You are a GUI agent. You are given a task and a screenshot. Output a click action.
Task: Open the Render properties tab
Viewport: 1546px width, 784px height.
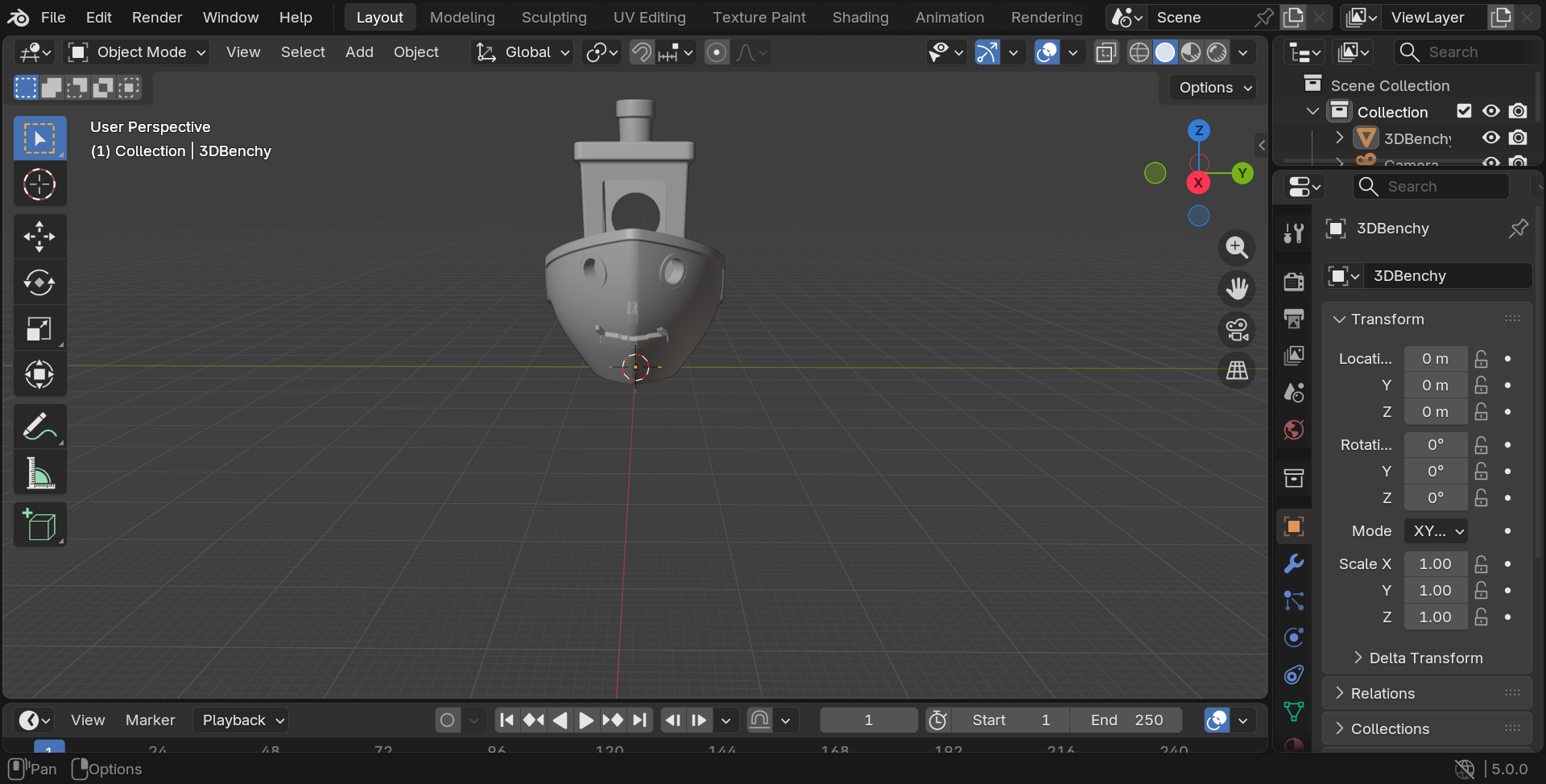click(x=1294, y=282)
